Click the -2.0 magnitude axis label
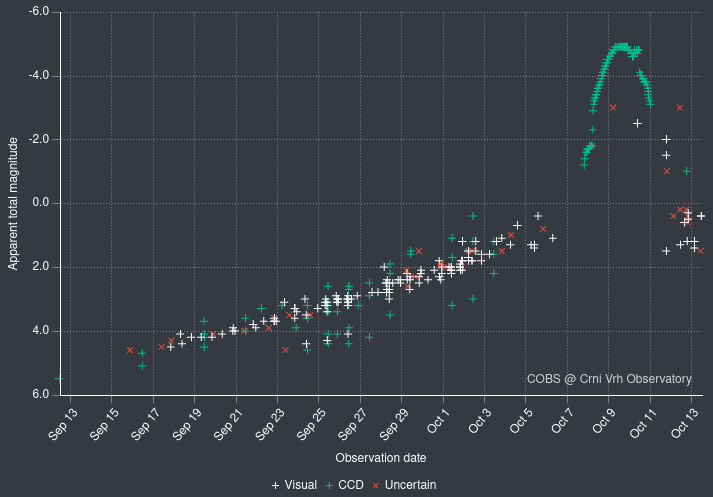 (x=39, y=139)
